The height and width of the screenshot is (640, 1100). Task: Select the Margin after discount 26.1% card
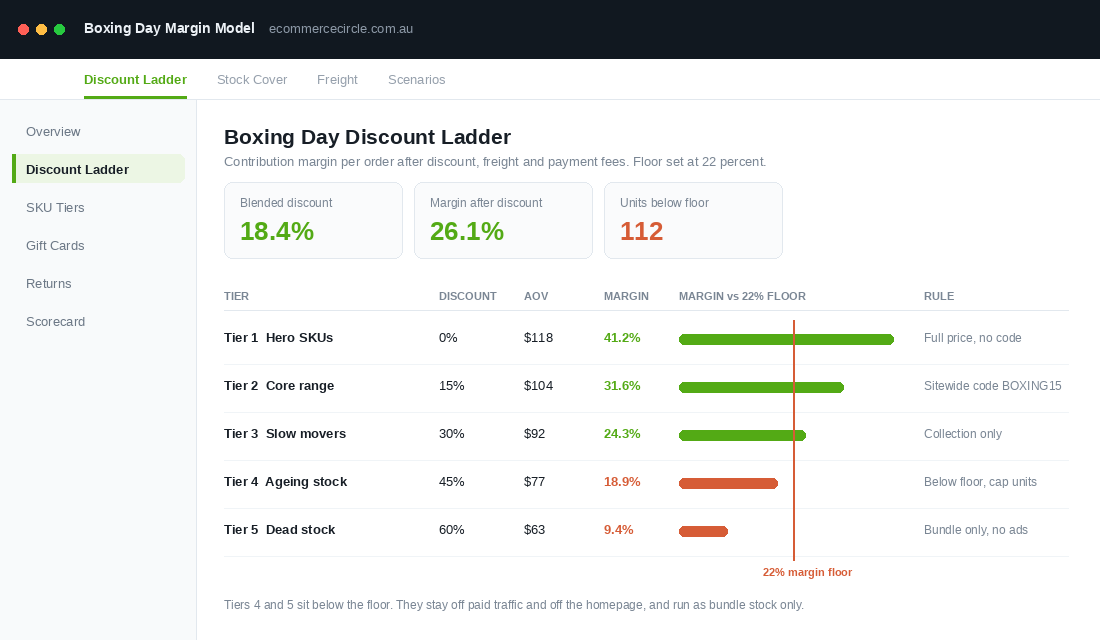pos(504,220)
